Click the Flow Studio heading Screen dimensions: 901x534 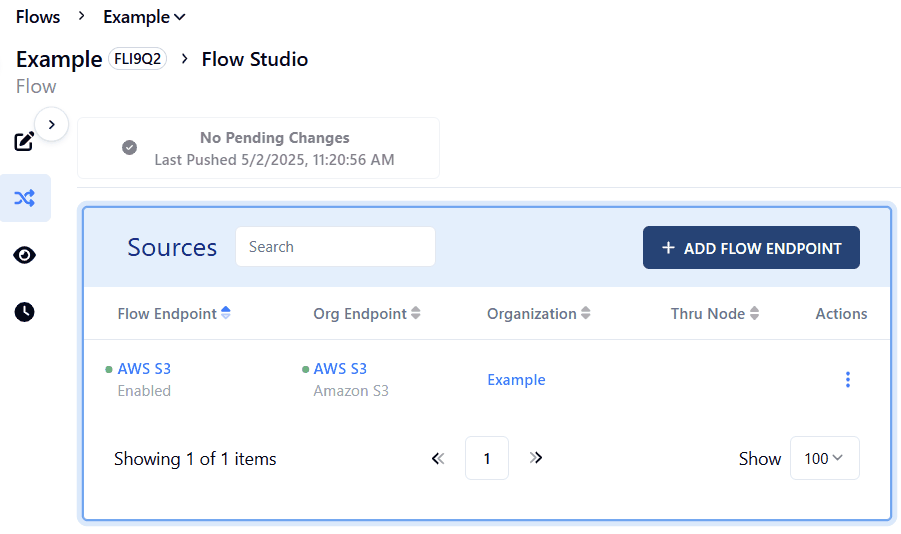click(x=255, y=59)
